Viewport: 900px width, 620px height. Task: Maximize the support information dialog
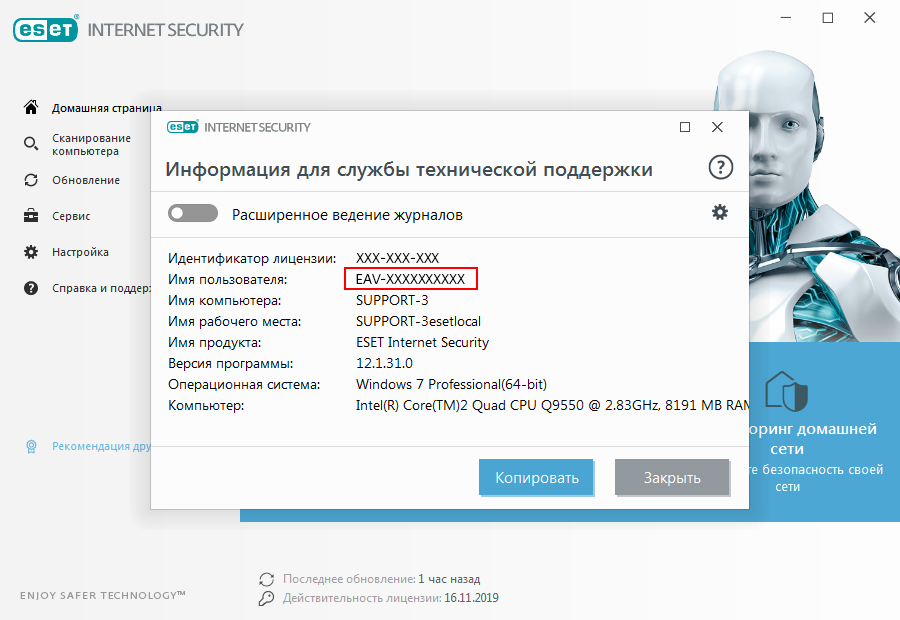click(685, 127)
